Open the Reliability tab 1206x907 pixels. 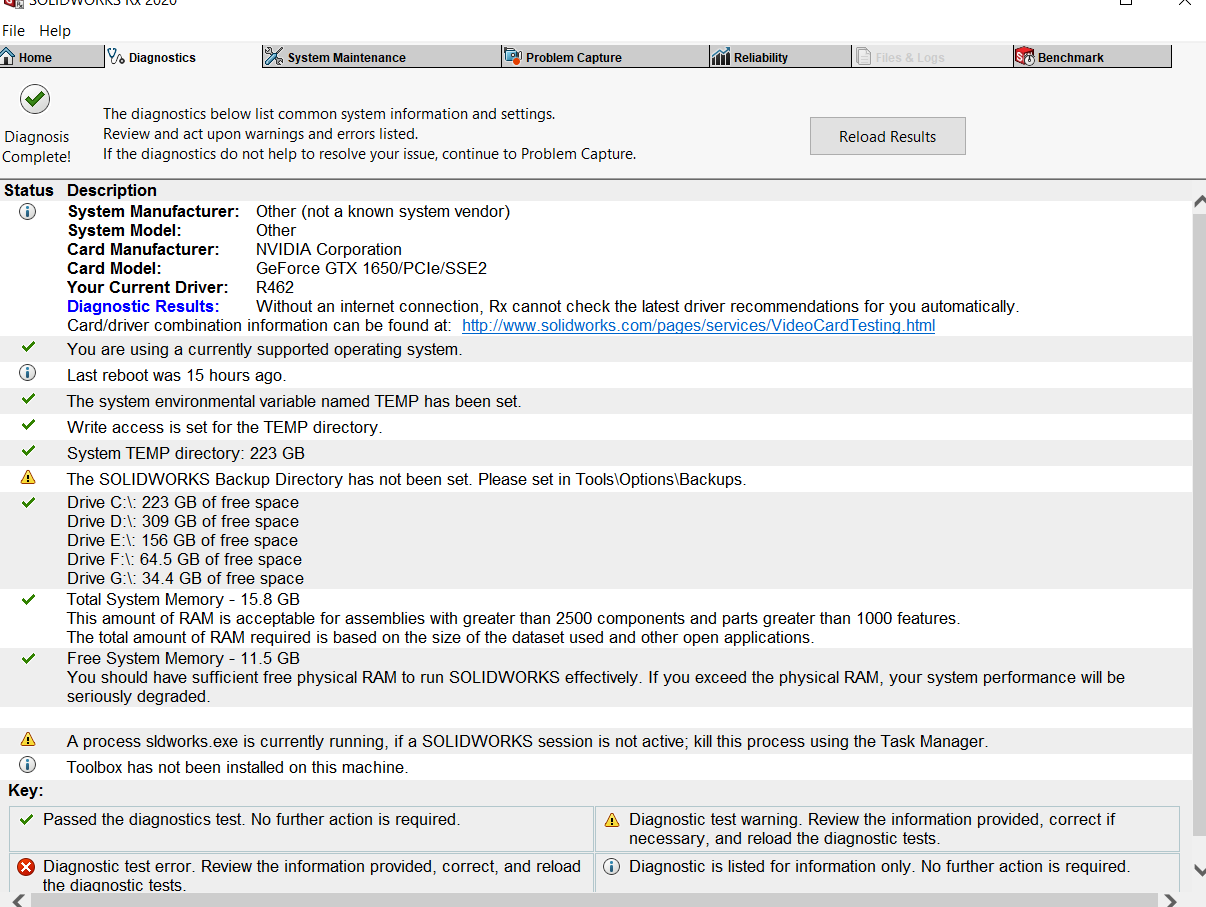(780, 57)
